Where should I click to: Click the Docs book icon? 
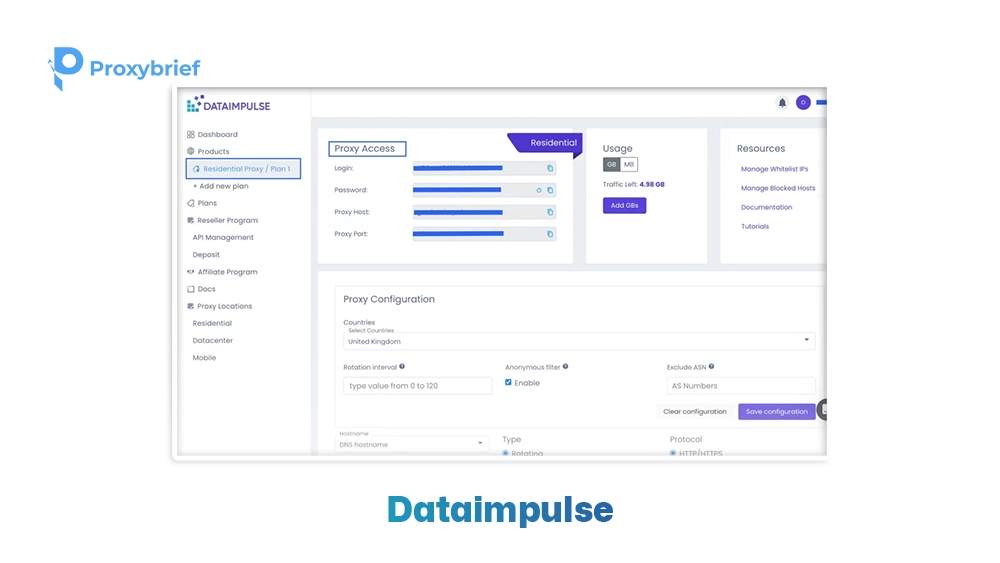coord(191,289)
